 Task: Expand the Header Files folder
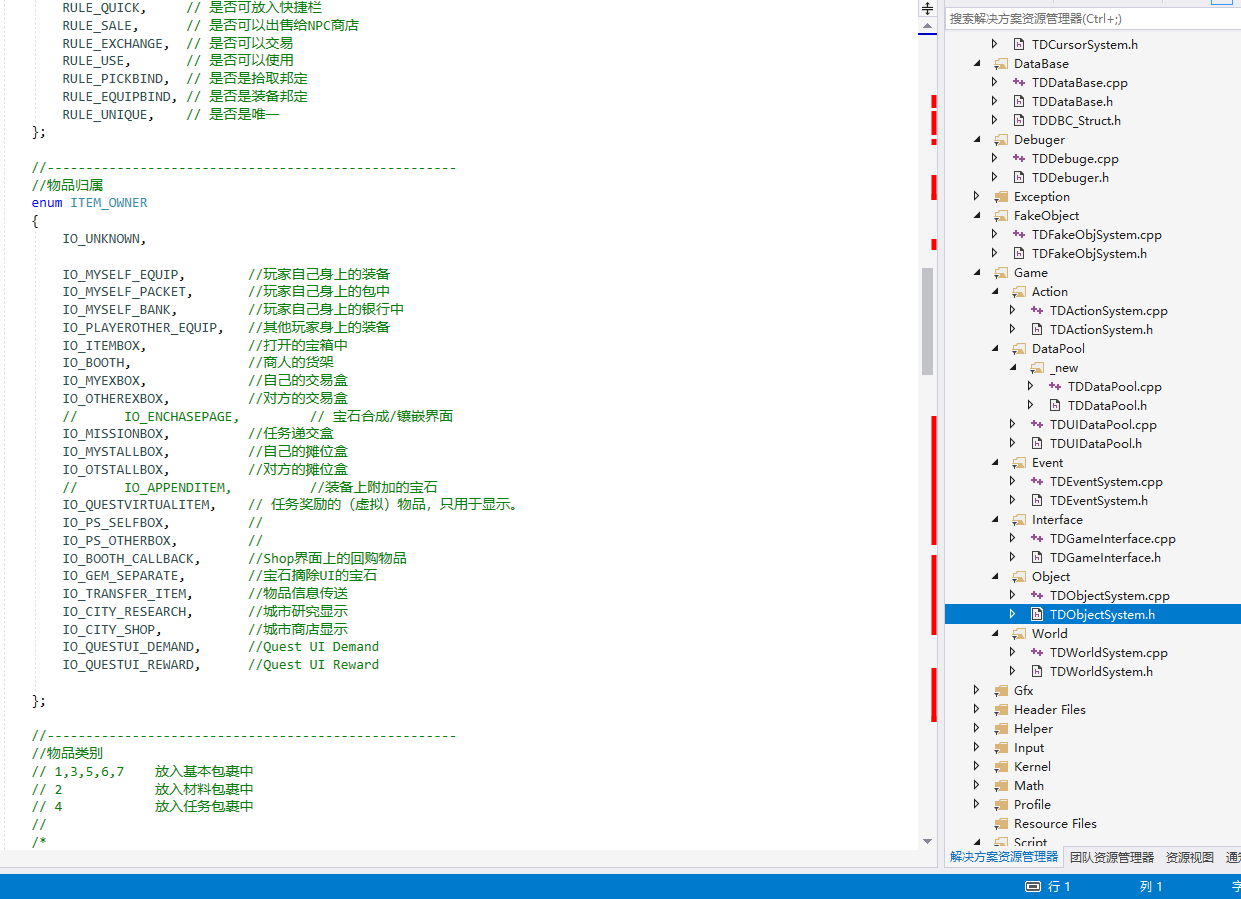[x=977, y=710]
